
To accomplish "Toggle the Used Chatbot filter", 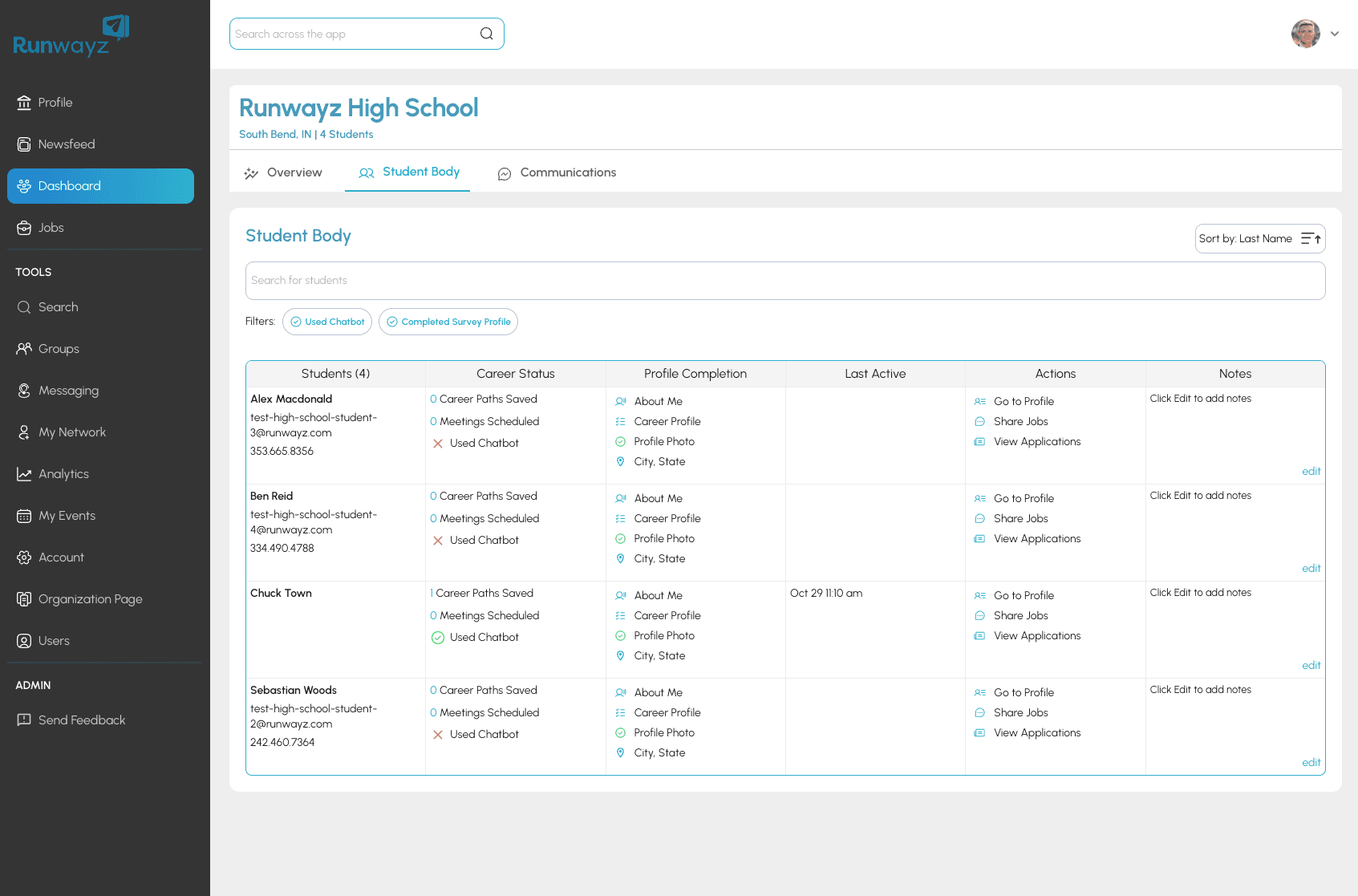I will pos(327,322).
